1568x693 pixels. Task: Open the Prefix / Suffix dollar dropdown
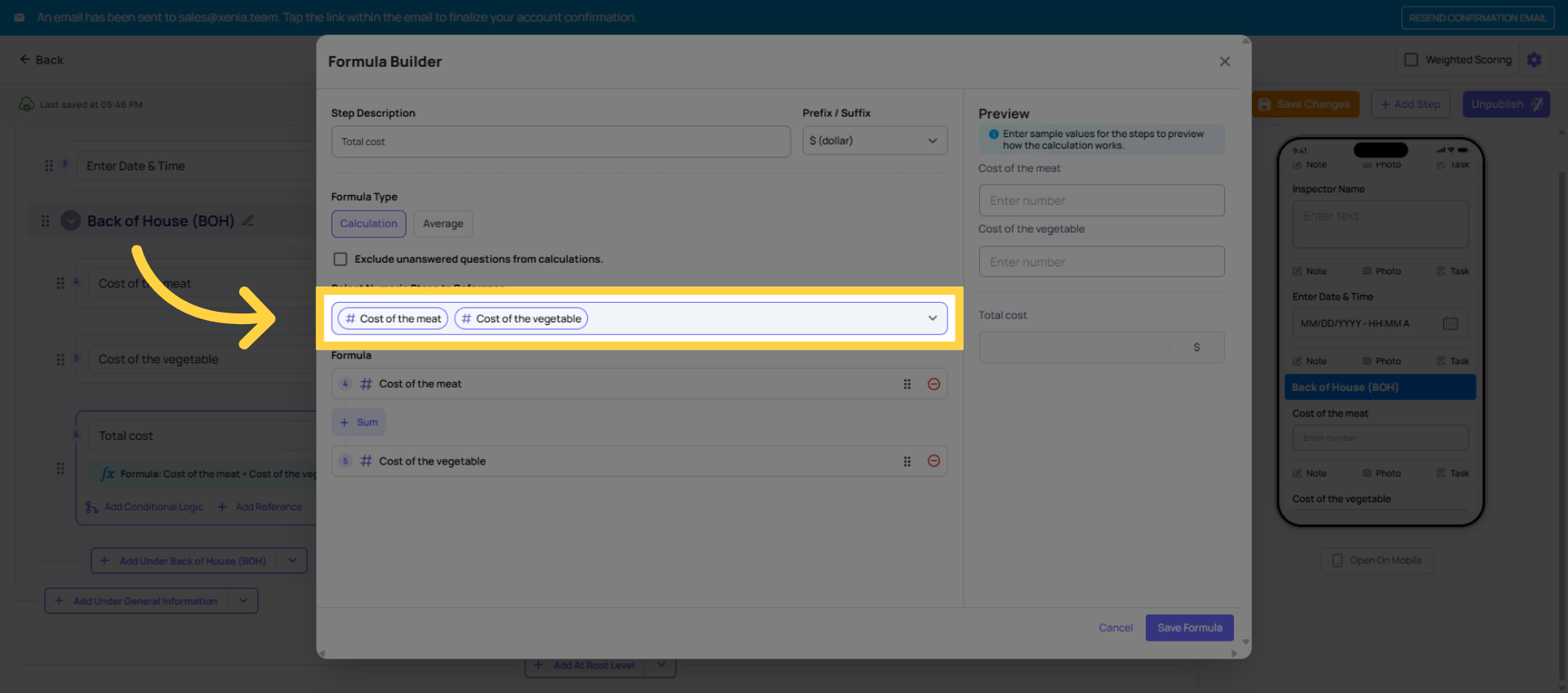point(875,140)
